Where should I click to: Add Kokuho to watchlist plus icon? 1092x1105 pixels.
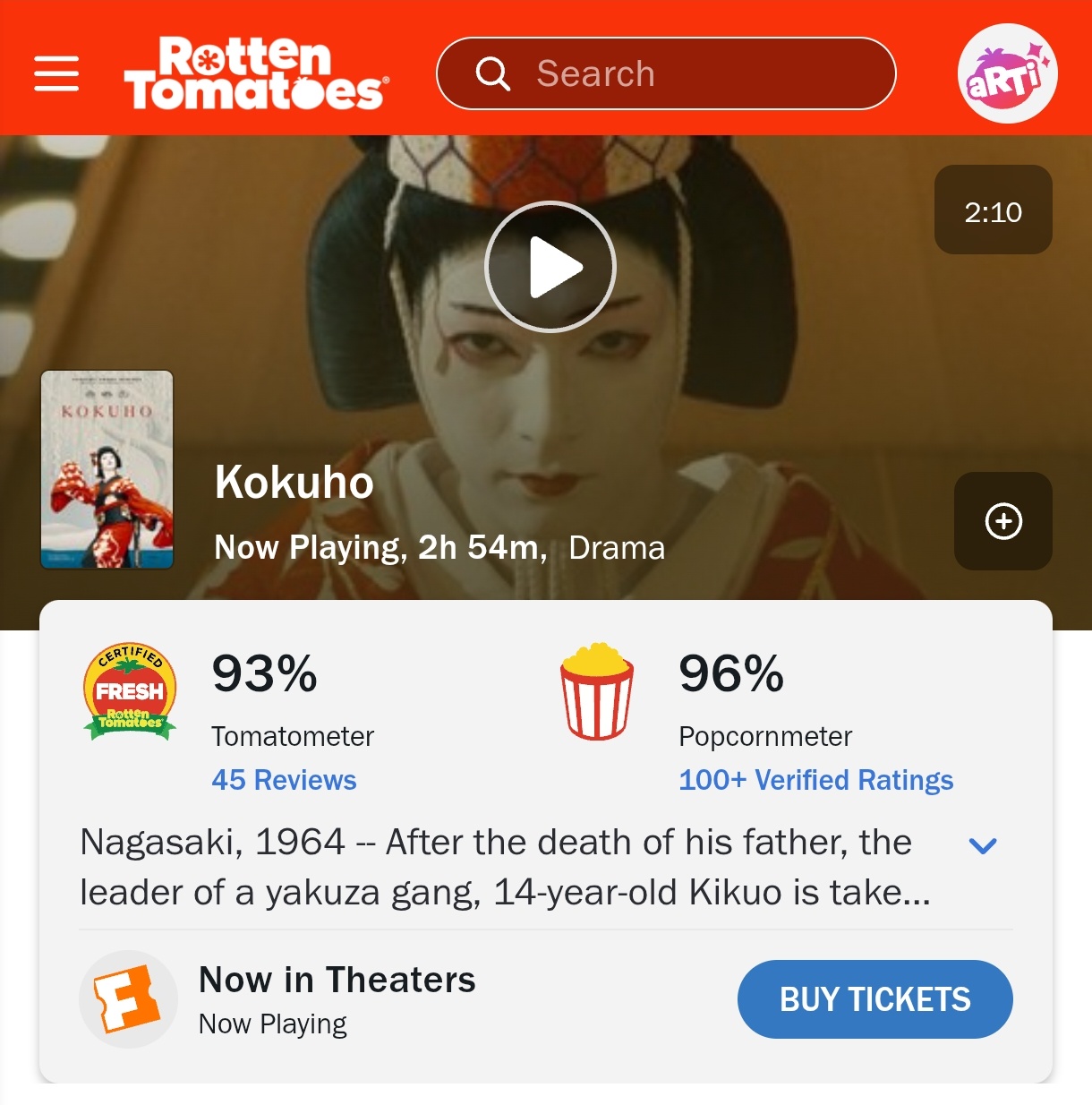point(1003,521)
